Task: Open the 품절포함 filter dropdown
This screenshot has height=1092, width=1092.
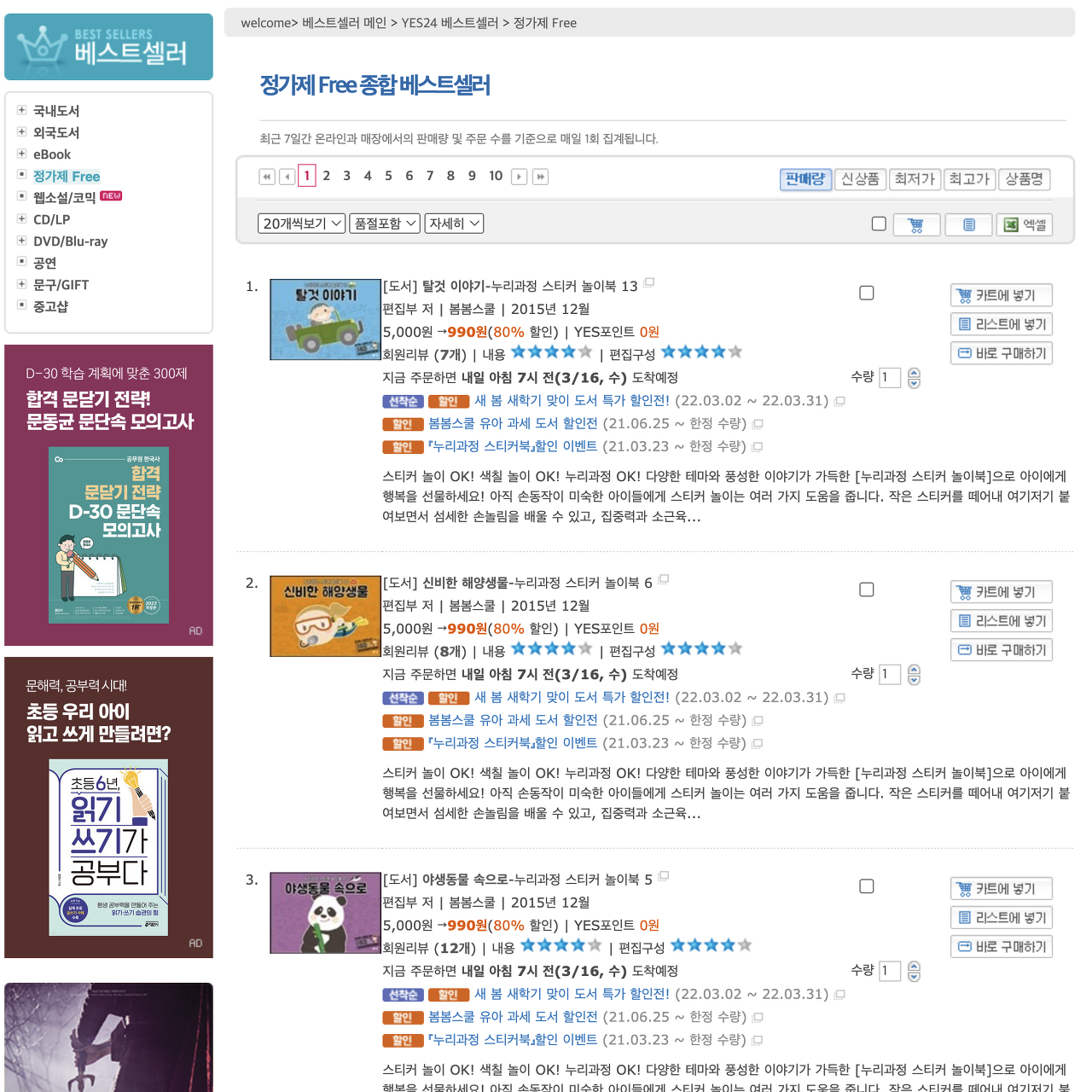Action: 385,224
